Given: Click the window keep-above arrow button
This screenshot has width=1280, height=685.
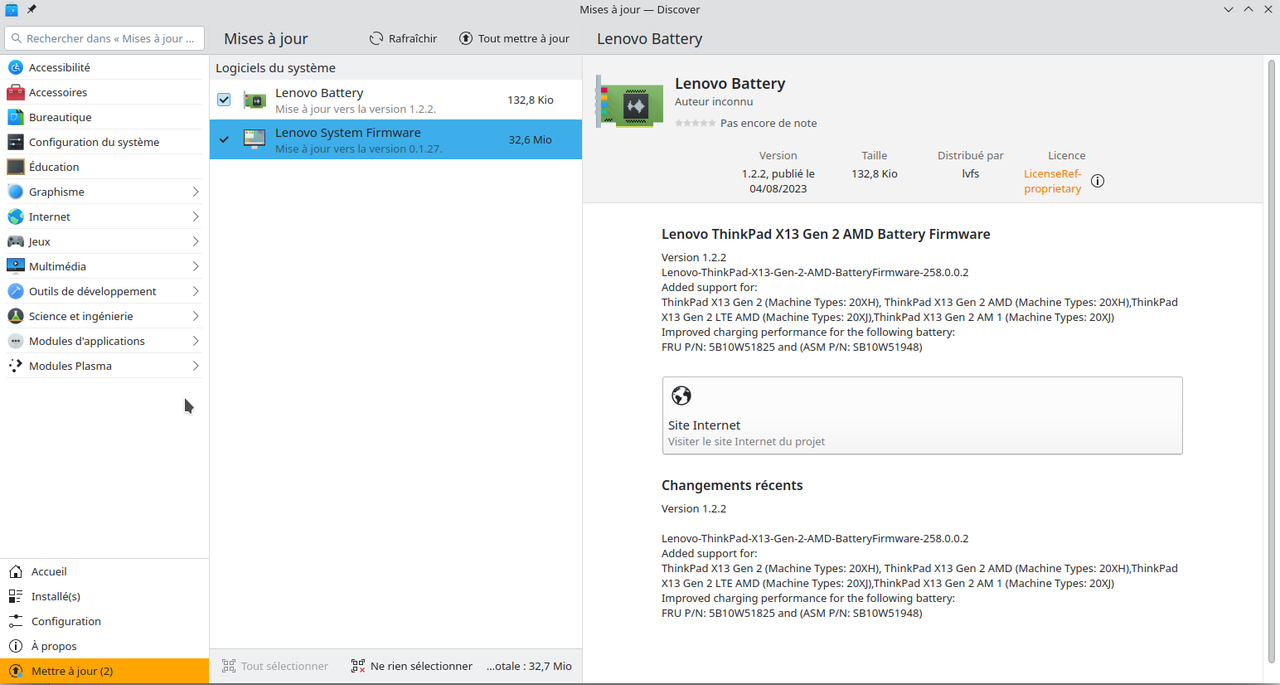Looking at the screenshot, I should click(1248, 9).
